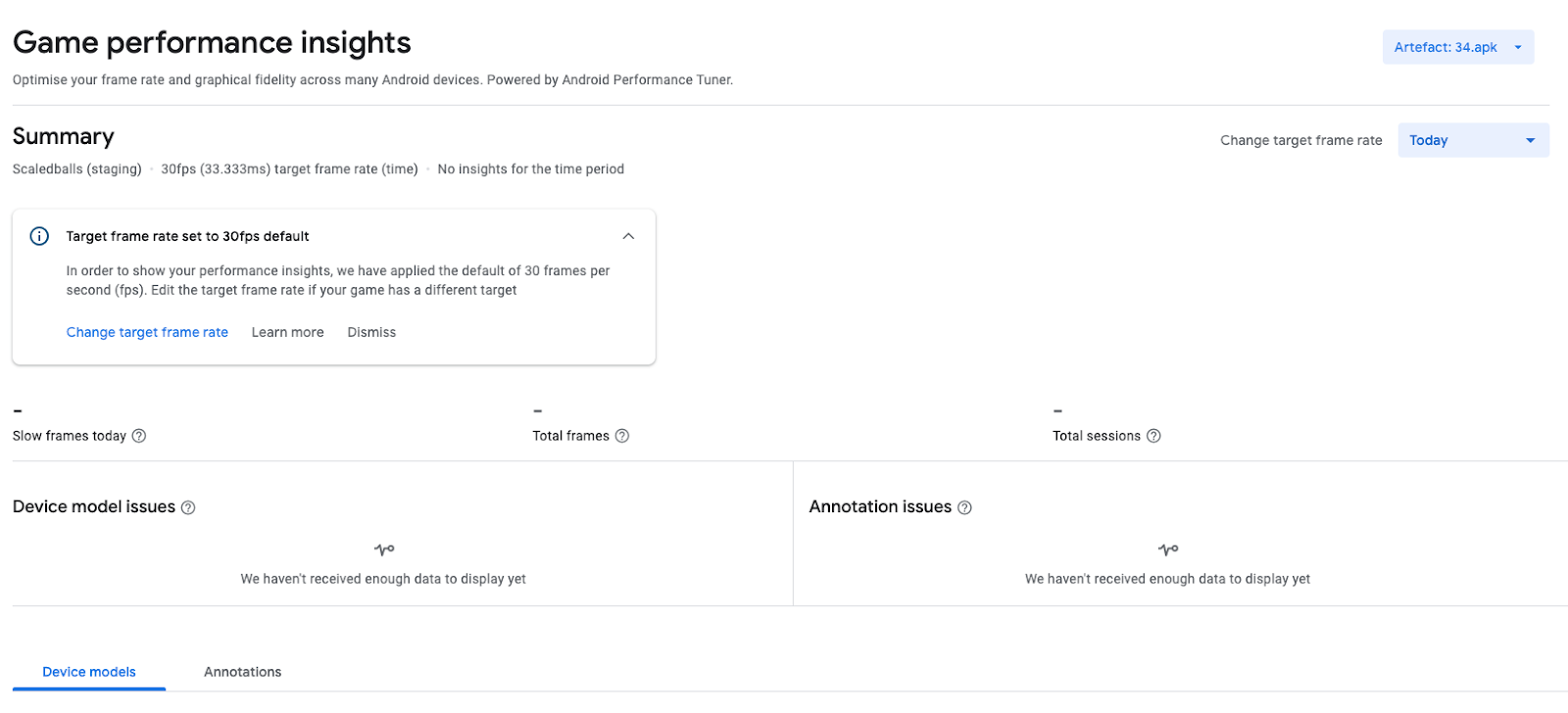
Task: Switch to the Annotations tab
Action: [242, 672]
